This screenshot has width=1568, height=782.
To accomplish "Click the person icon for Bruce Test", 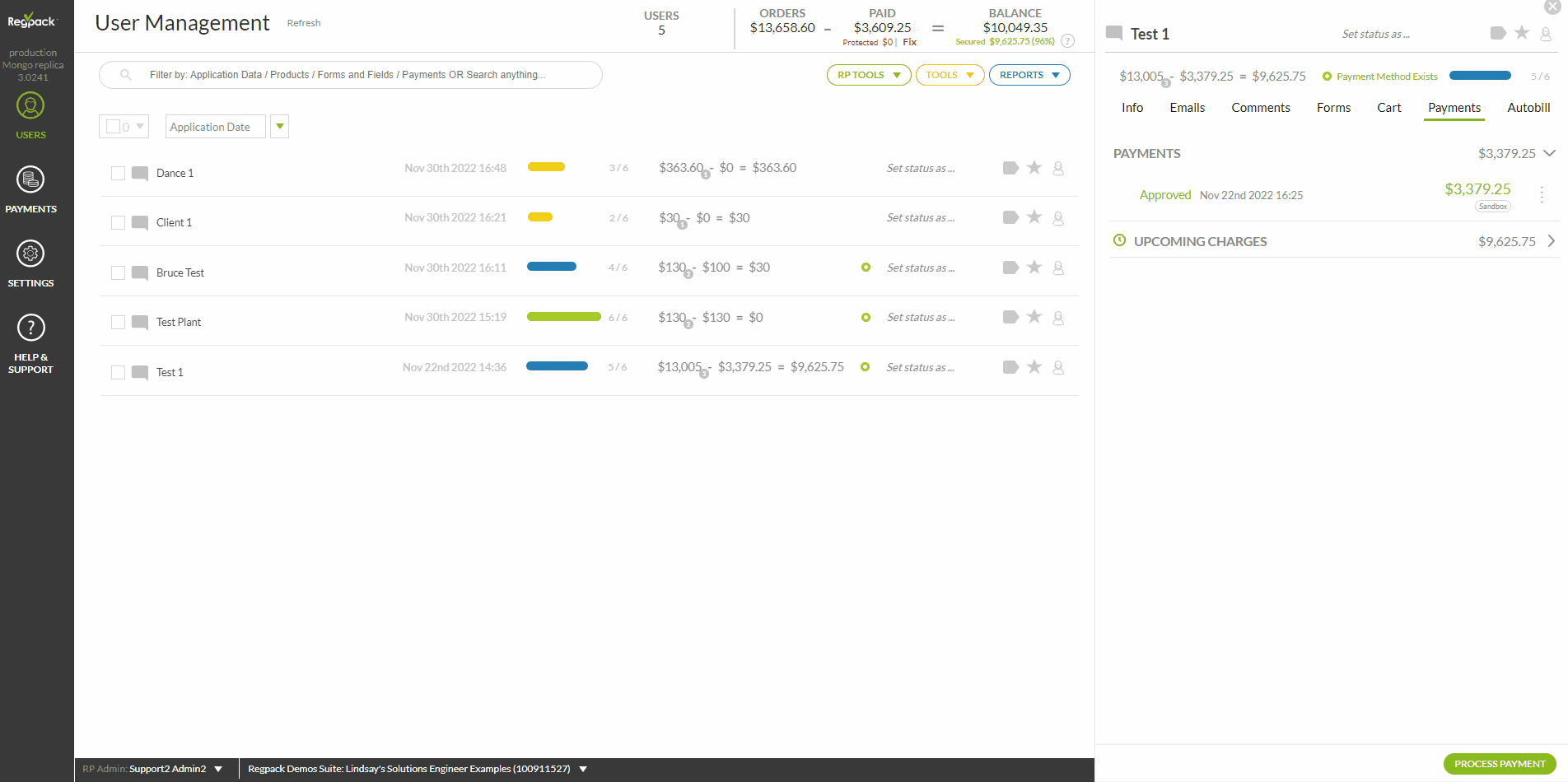I will pos(1058,268).
